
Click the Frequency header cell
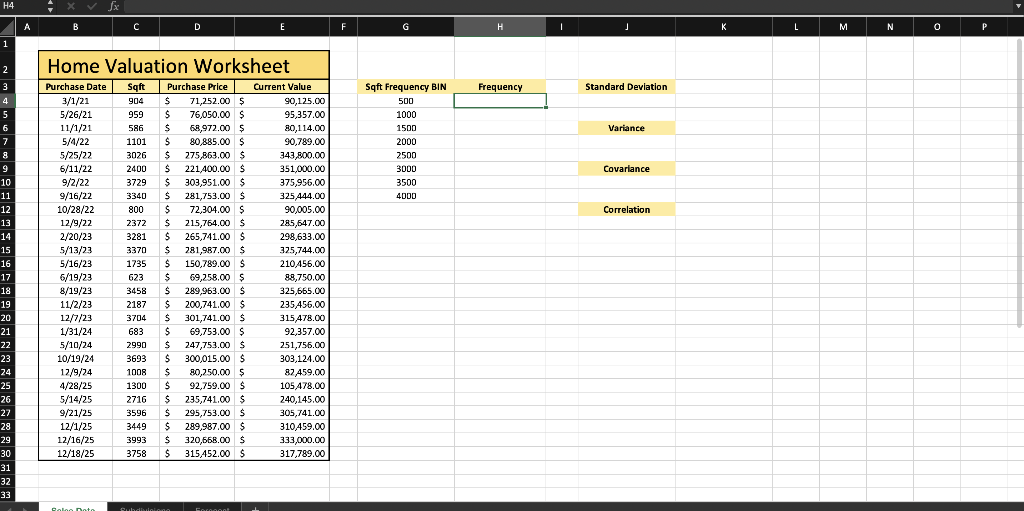pos(500,87)
